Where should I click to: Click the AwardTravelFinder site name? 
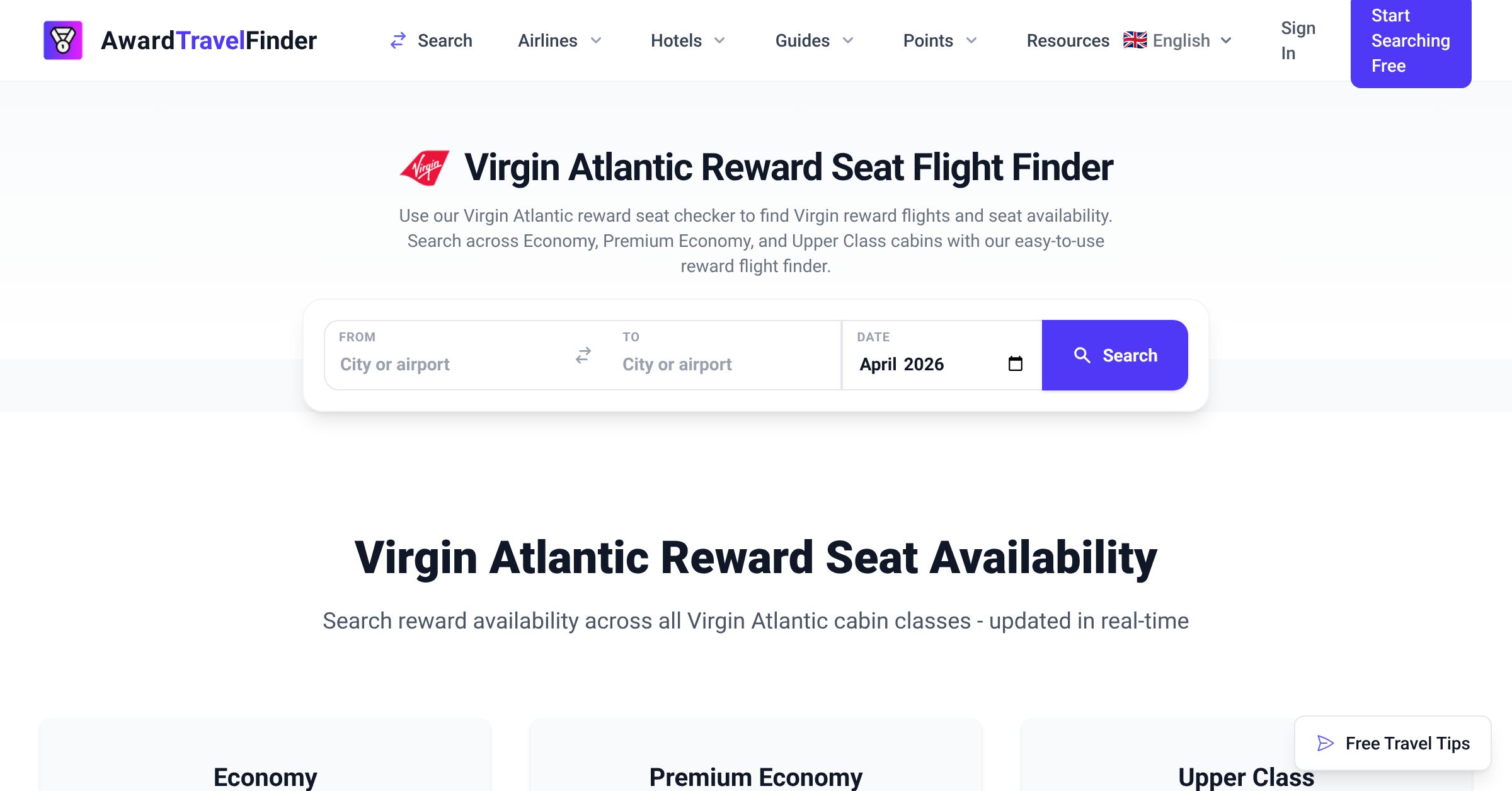point(209,40)
